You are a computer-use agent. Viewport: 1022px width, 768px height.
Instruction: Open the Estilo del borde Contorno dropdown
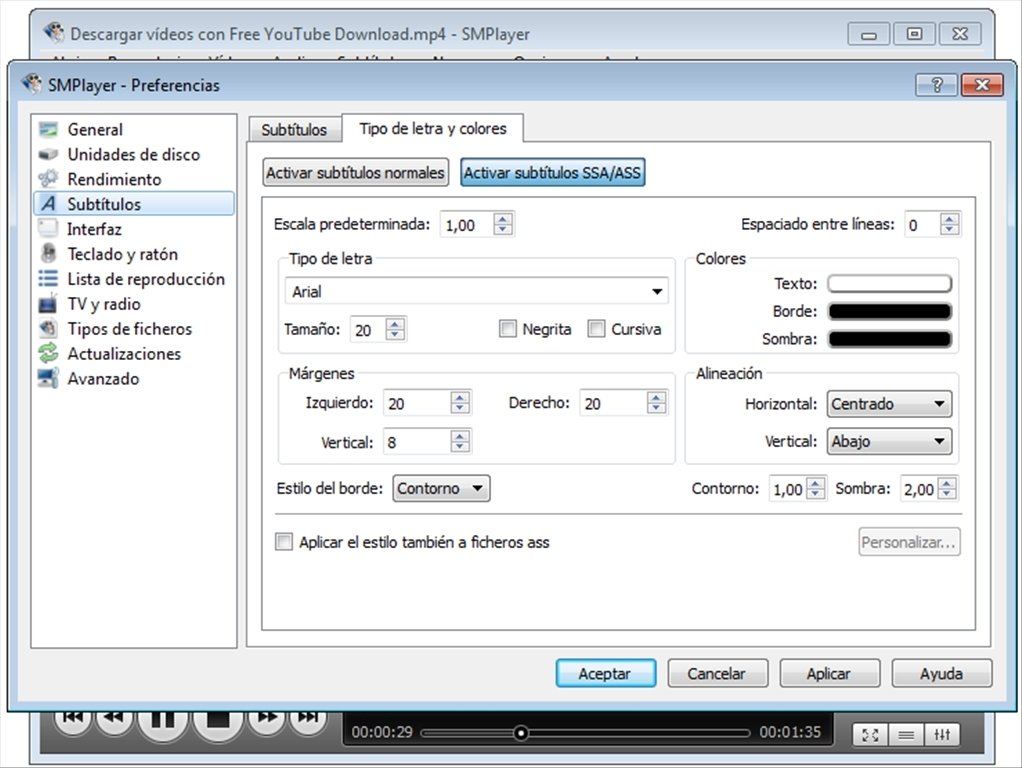click(x=441, y=488)
